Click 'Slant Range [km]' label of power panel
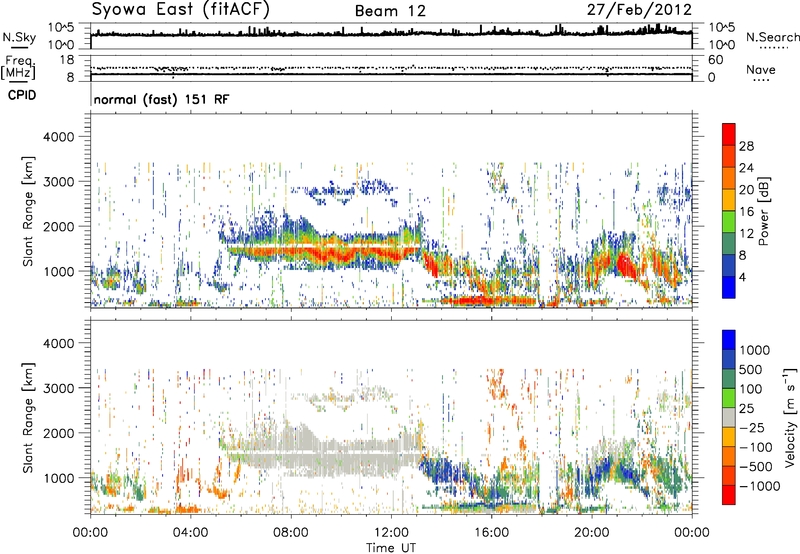This screenshot has height=554, width=800. [28, 211]
